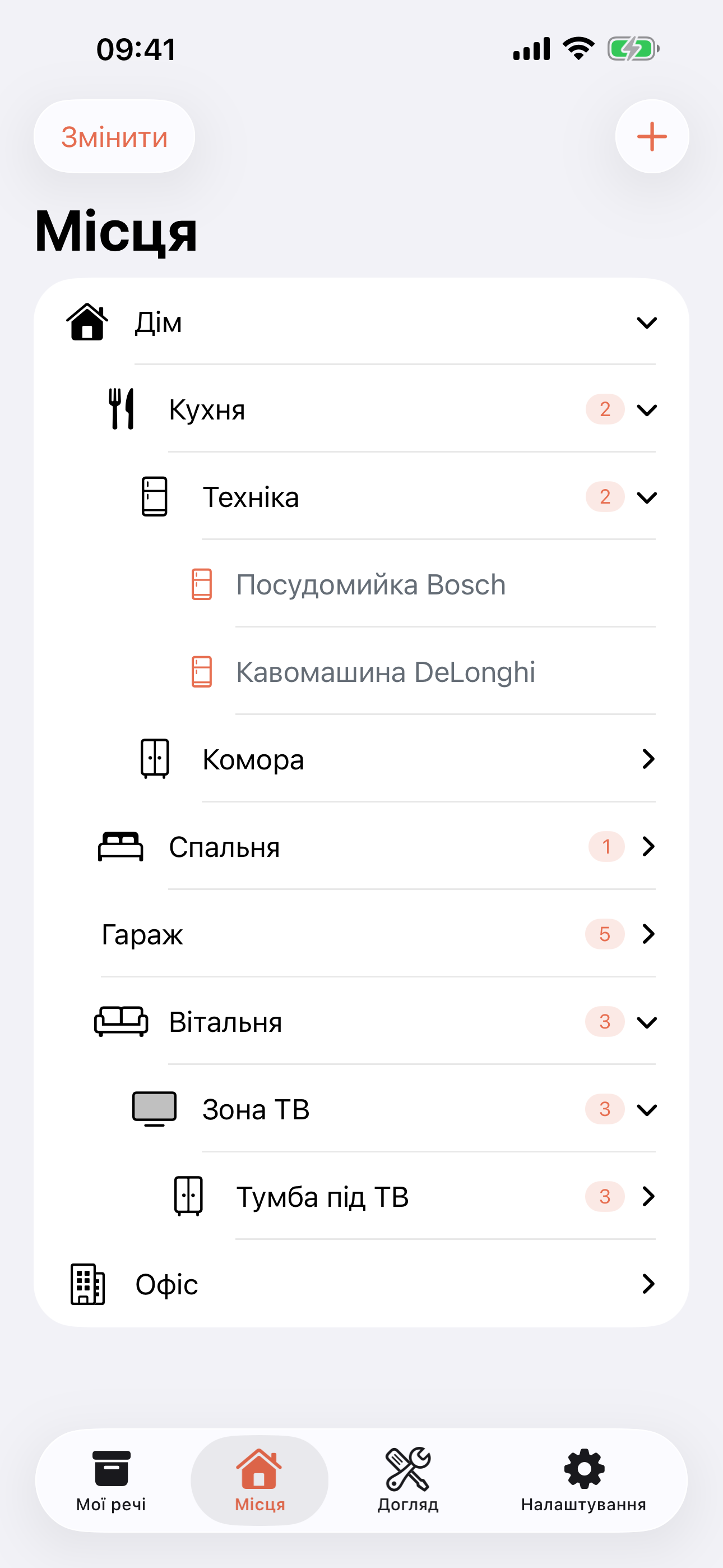Screen dimensions: 723x1568
Task: Switch to the Мої речі tab
Action: [x=112, y=1481]
